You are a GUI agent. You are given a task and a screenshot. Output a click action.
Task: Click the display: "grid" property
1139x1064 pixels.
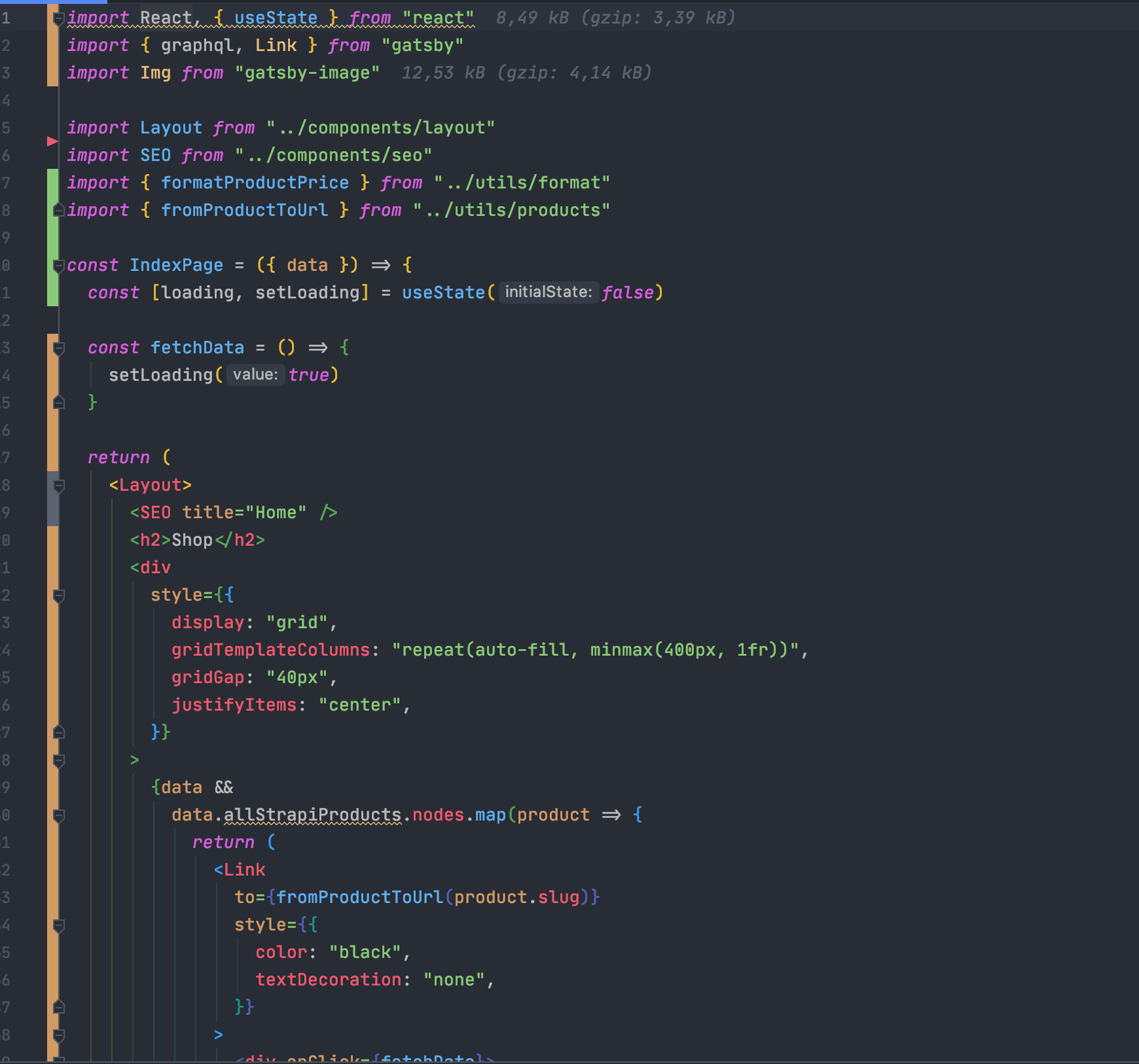pos(249,622)
